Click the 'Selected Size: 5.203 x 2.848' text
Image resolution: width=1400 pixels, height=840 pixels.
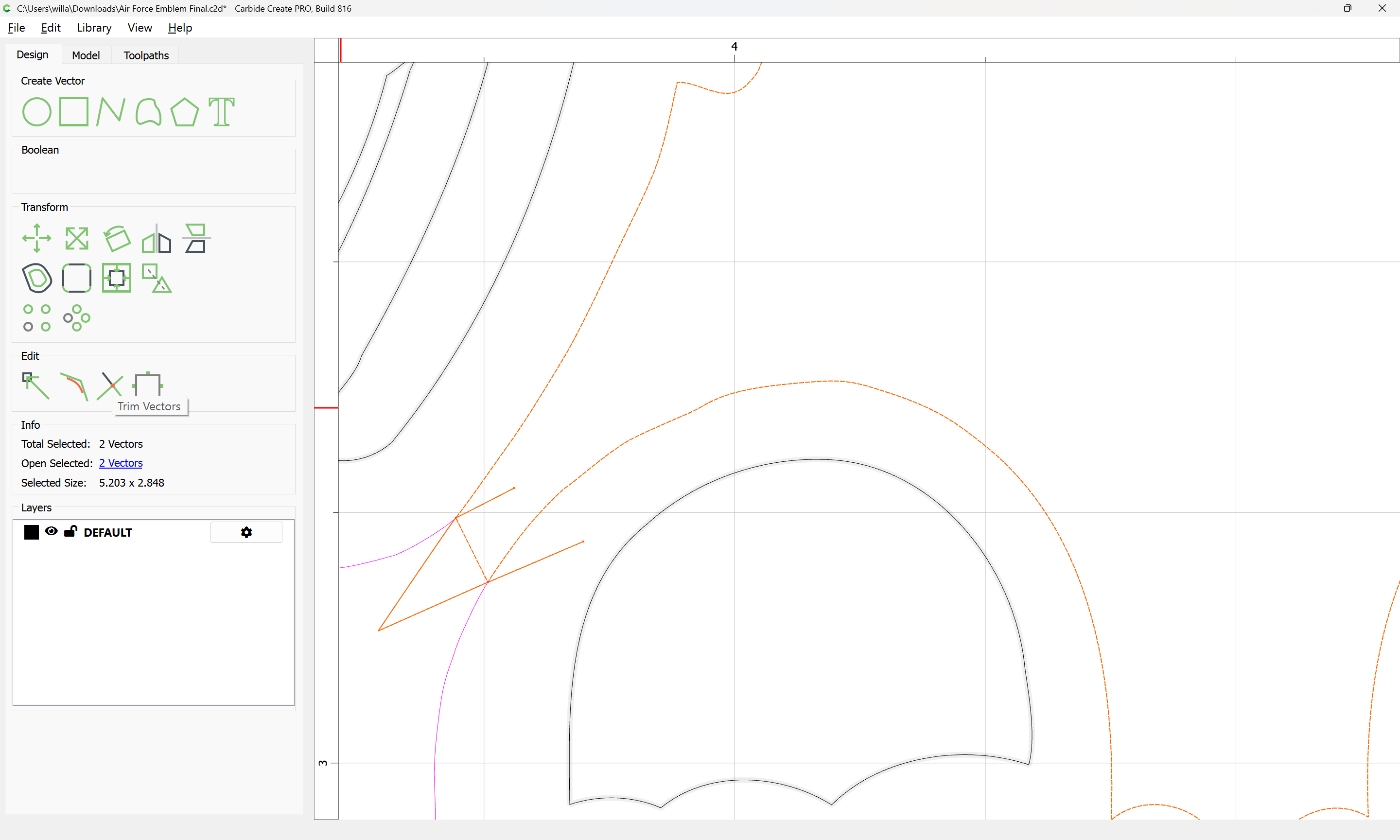[x=93, y=483]
